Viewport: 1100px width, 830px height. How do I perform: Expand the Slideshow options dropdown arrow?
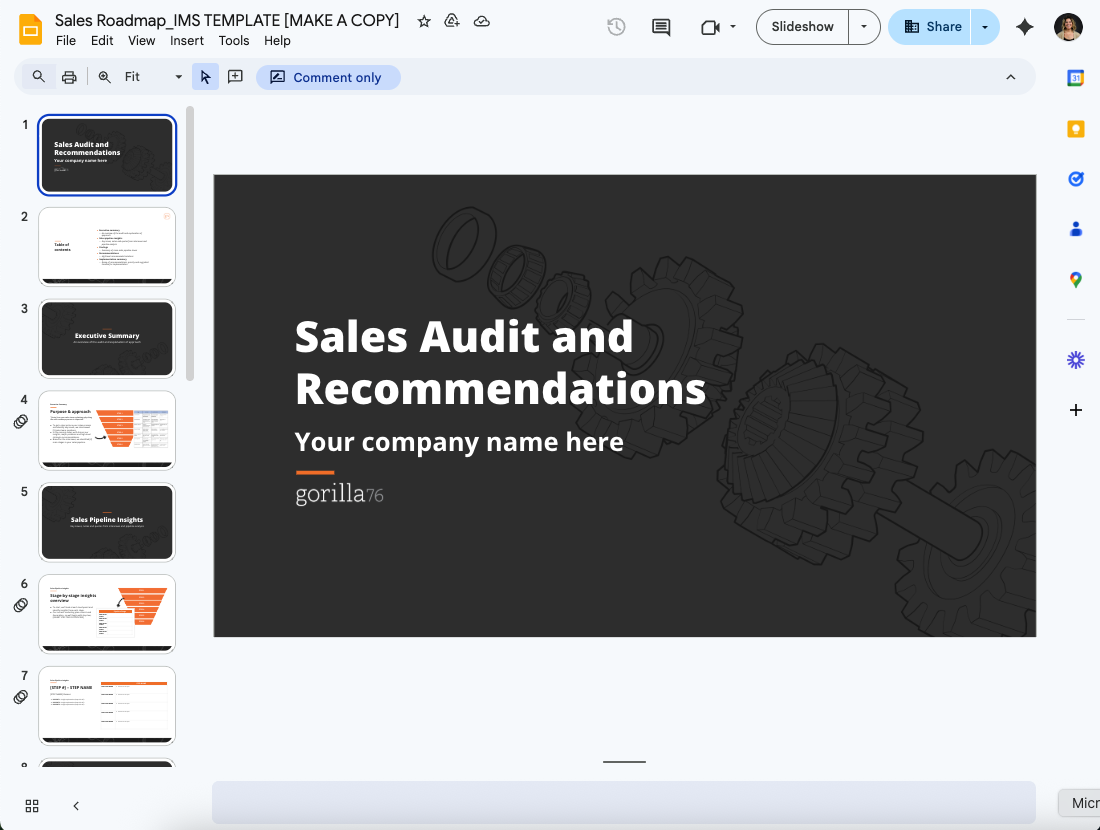coord(864,27)
